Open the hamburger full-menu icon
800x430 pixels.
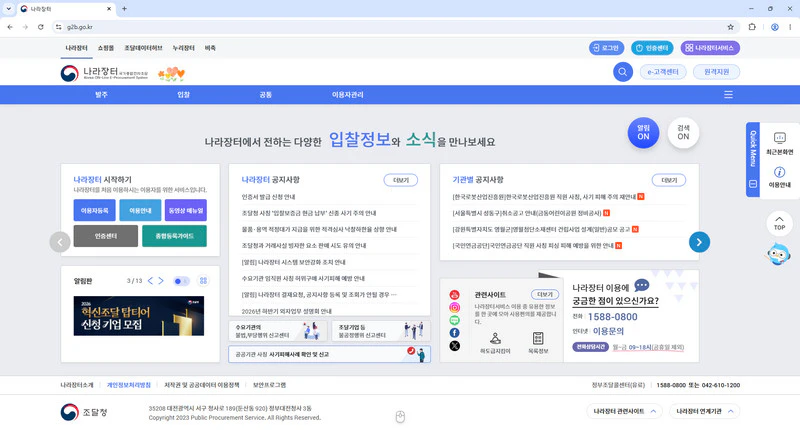[728, 94]
